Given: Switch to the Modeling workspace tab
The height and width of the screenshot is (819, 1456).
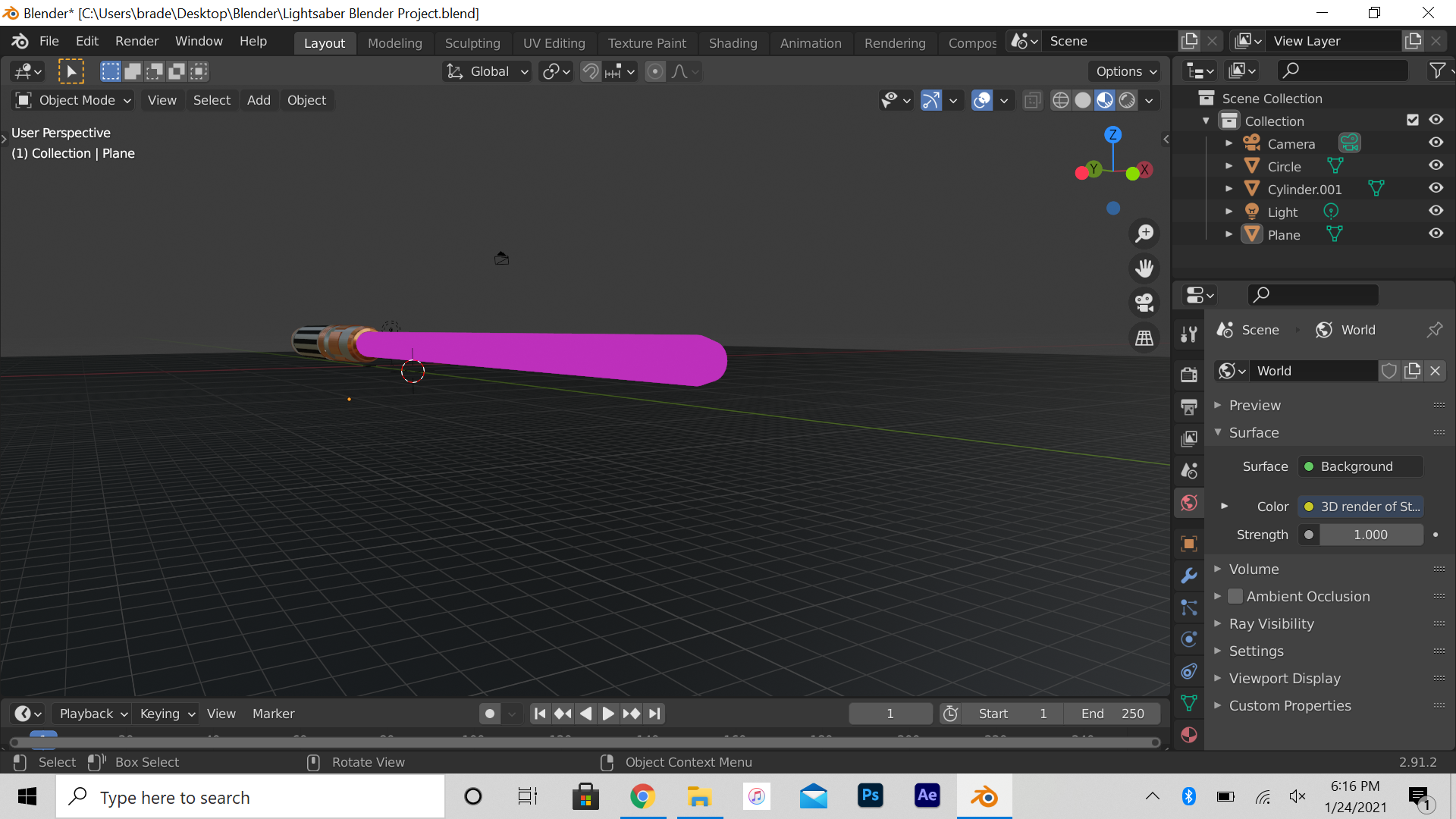Looking at the screenshot, I should [395, 43].
